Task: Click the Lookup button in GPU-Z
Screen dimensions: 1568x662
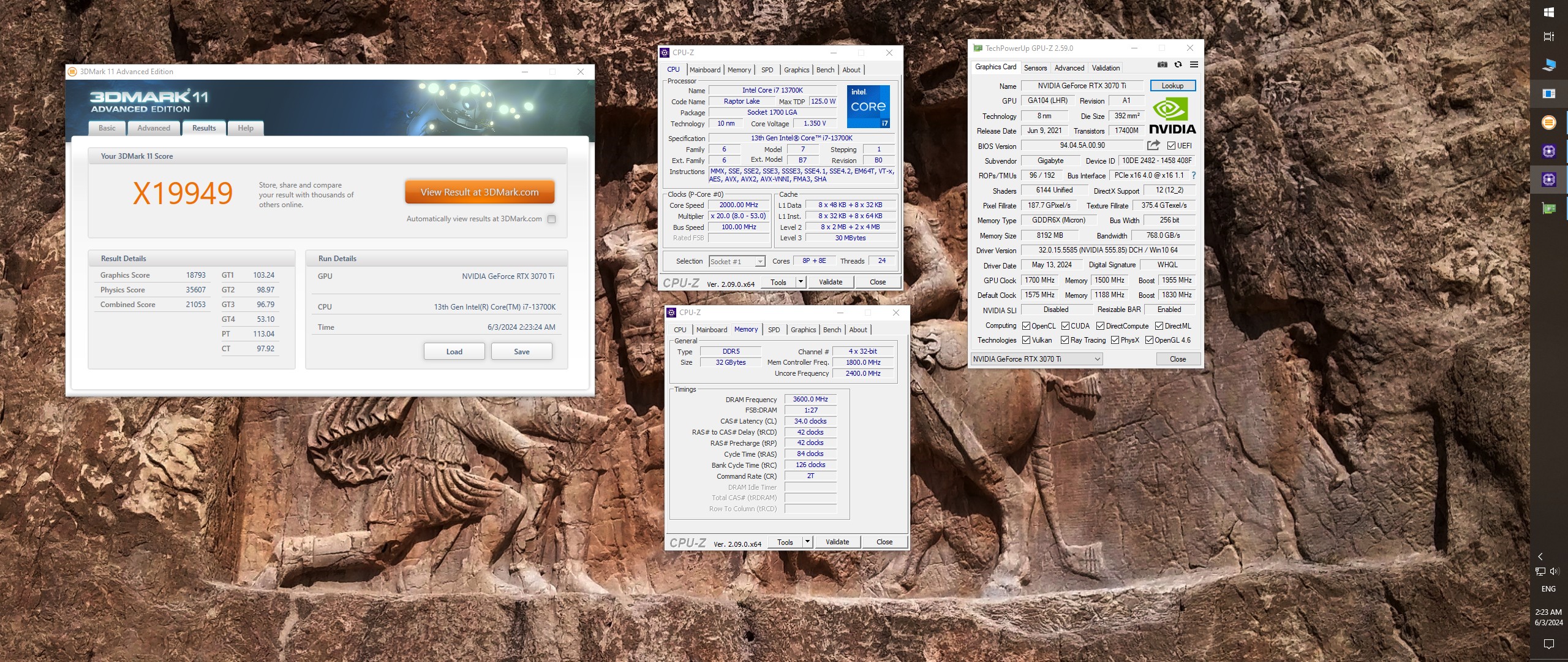Action: pyautogui.click(x=1172, y=86)
